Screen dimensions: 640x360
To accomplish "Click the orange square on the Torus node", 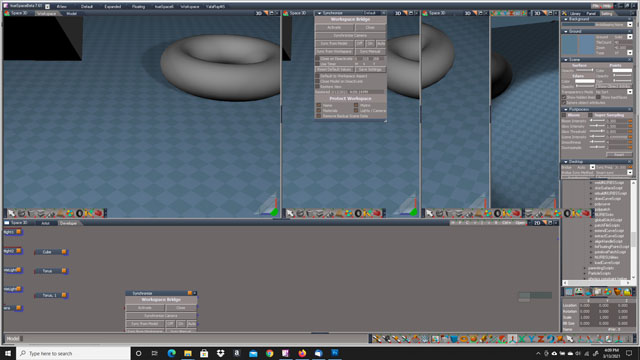I will (64, 271).
